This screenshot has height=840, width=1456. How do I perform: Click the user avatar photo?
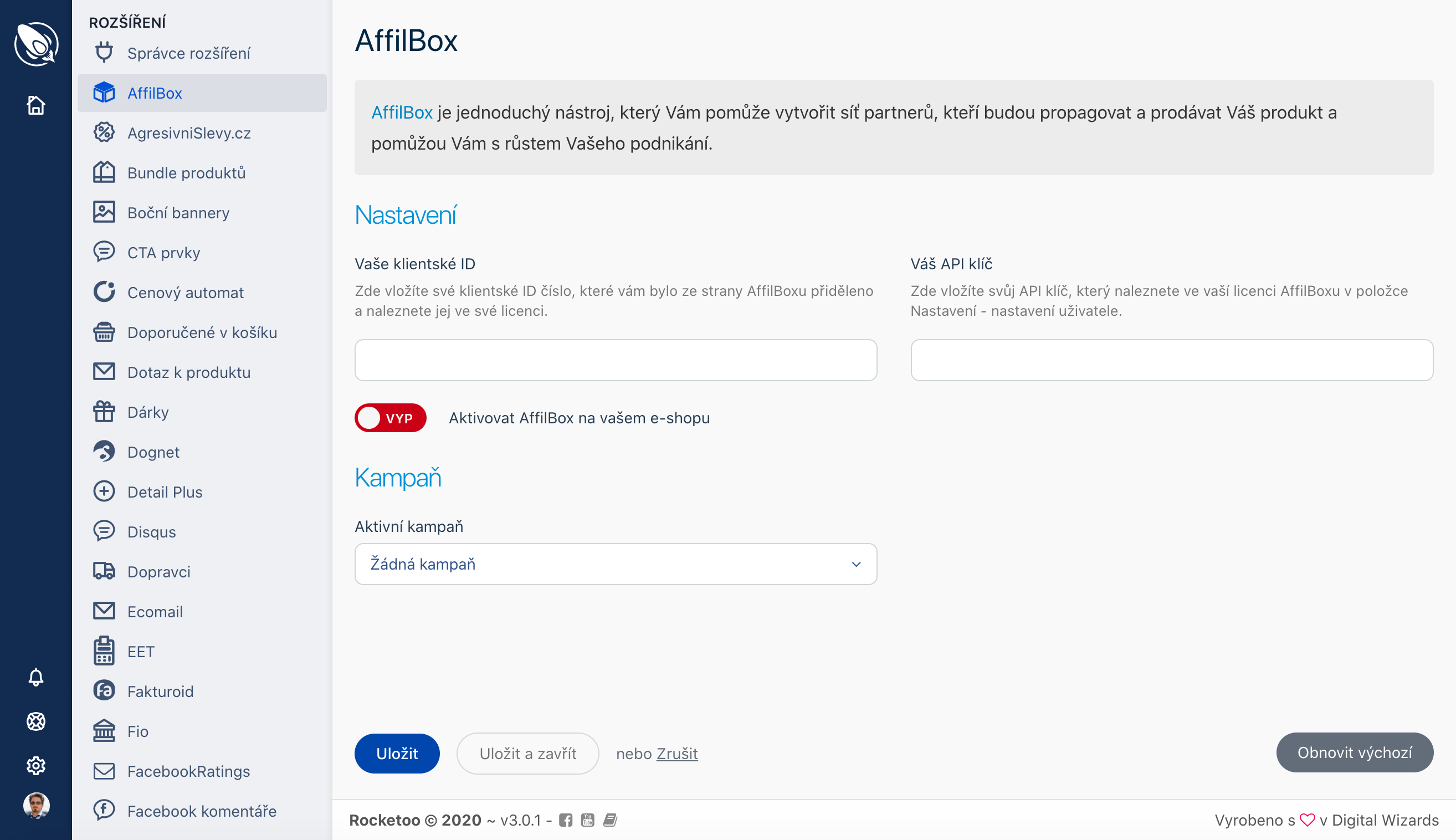coord(36,806)
